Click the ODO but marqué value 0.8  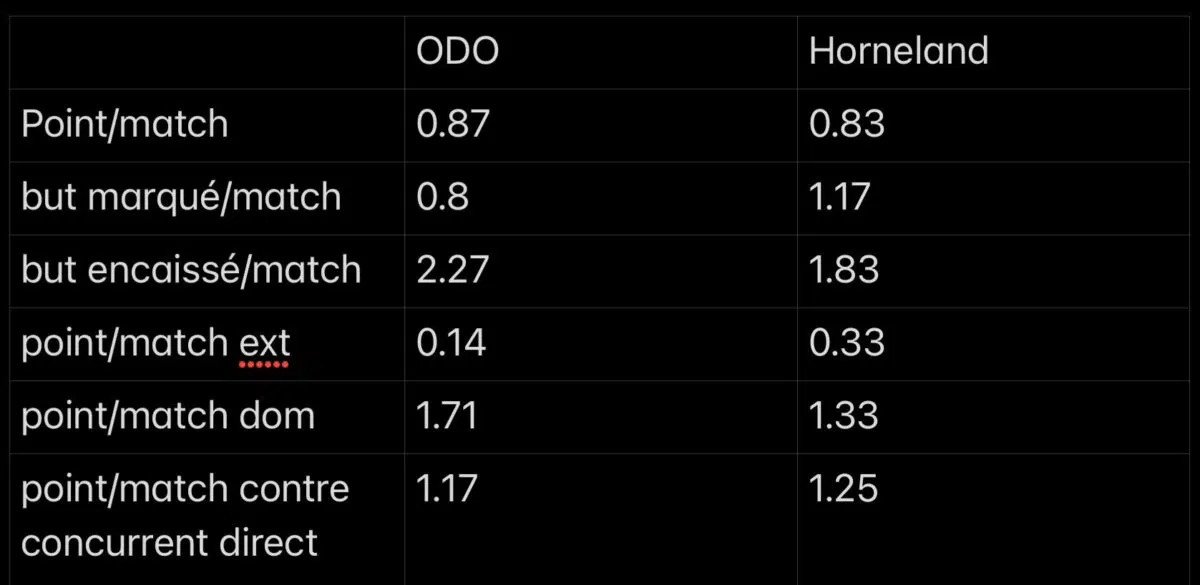pos(442,197)
